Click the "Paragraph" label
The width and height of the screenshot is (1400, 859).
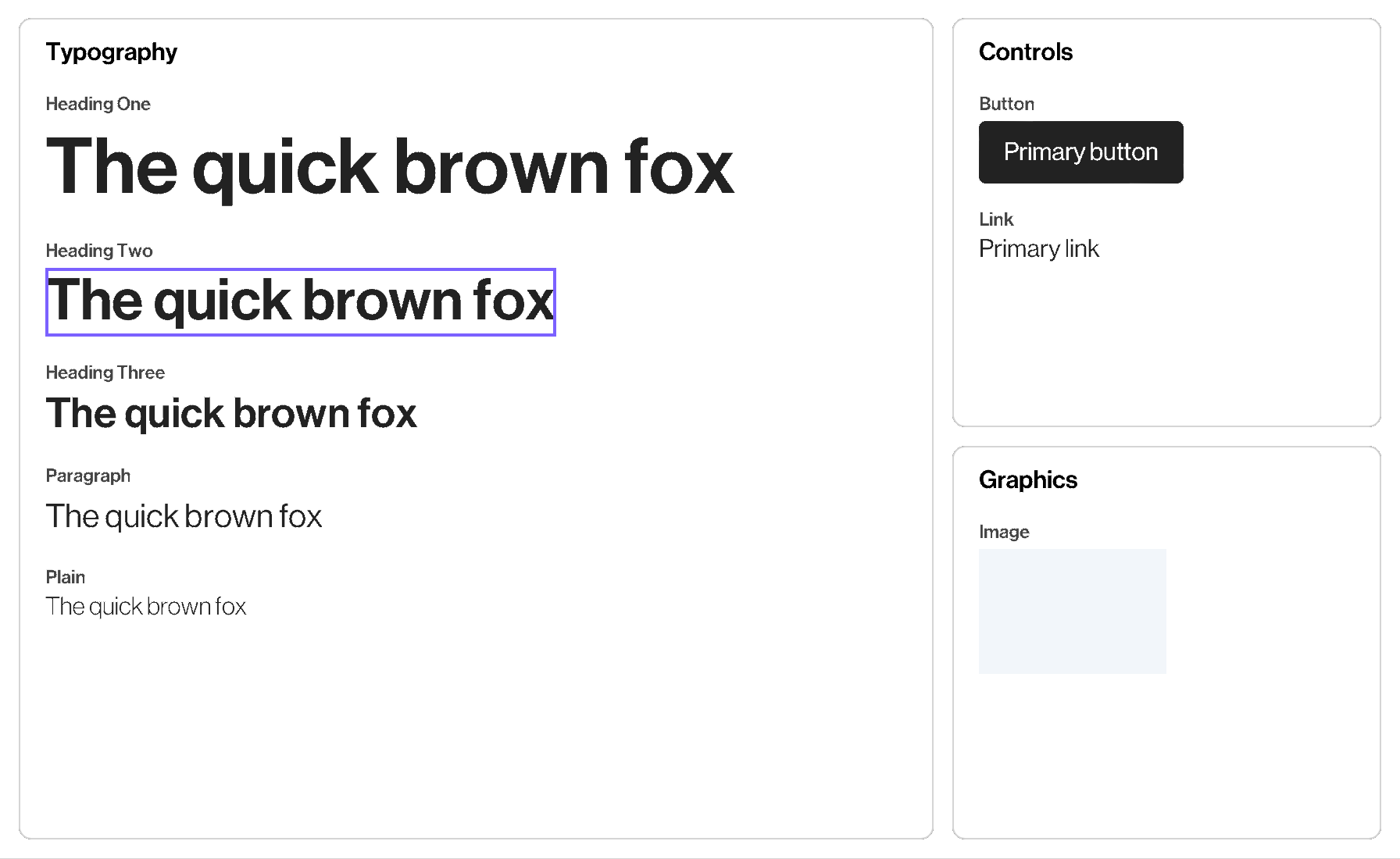point(87,476)
